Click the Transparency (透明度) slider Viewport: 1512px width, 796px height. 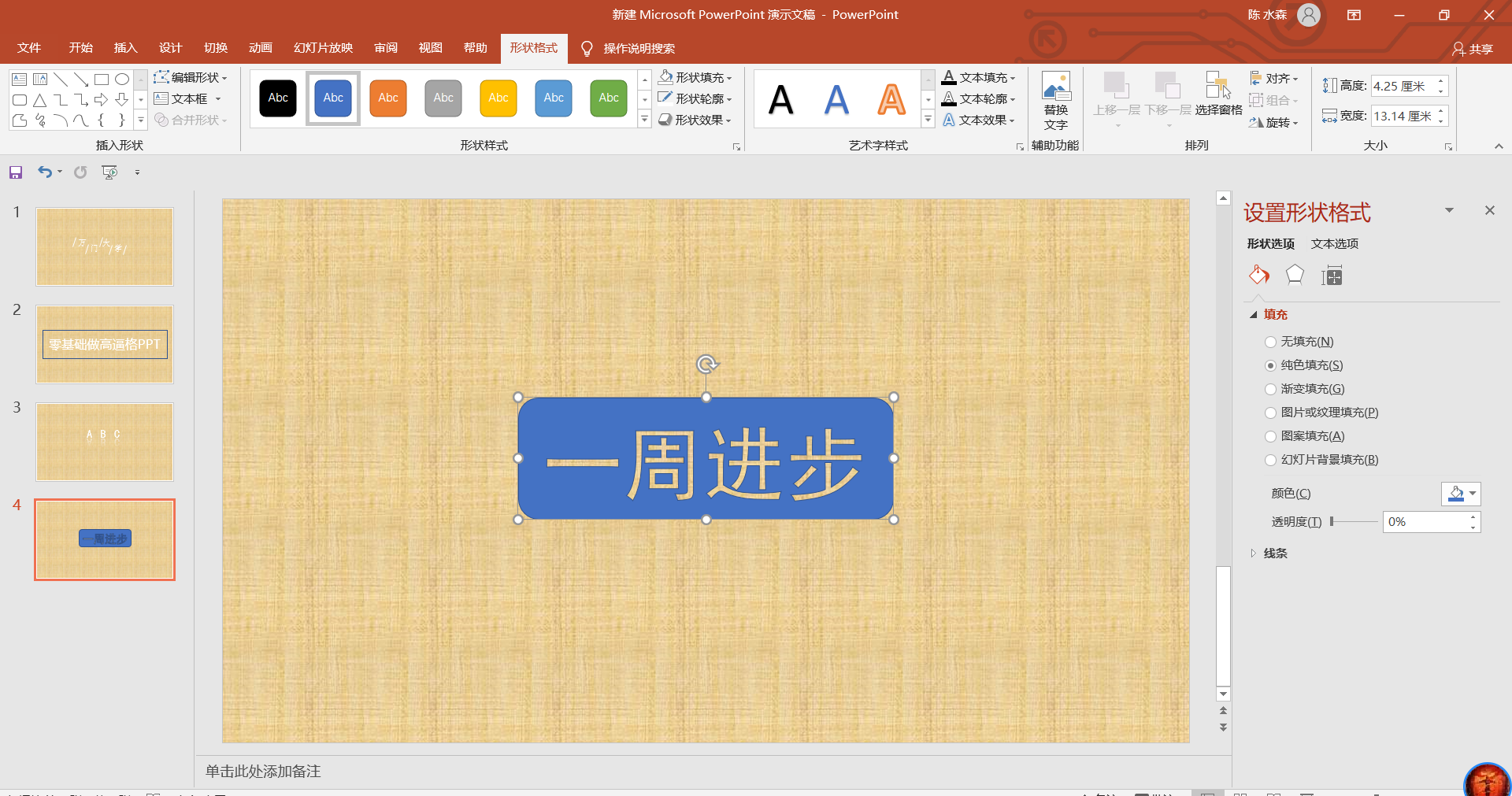pos(1354,521)
